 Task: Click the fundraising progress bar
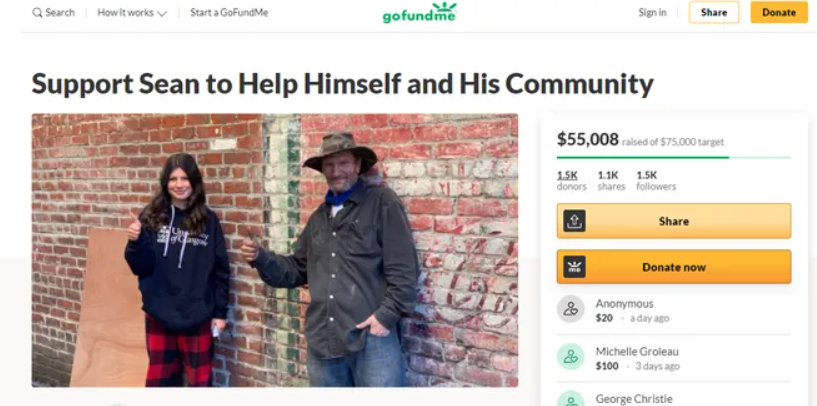coord(674,157)
